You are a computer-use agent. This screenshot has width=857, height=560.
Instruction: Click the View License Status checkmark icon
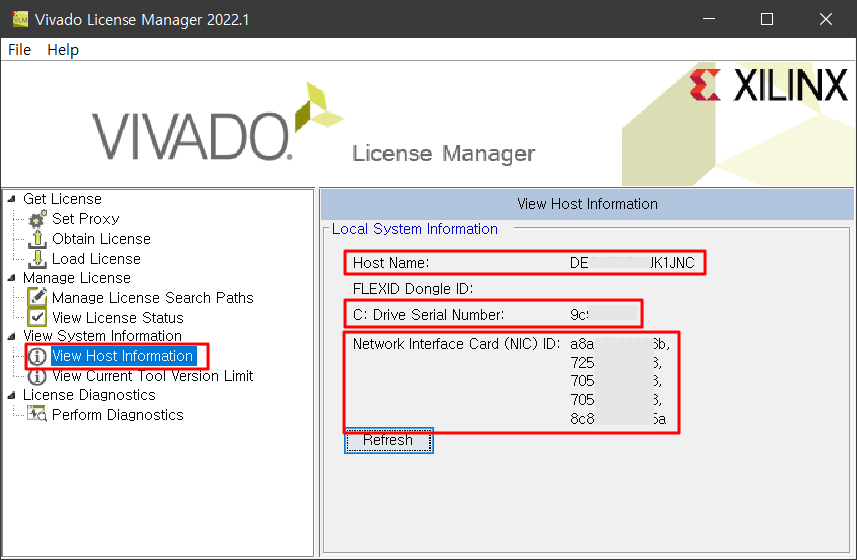click(37, 317)
